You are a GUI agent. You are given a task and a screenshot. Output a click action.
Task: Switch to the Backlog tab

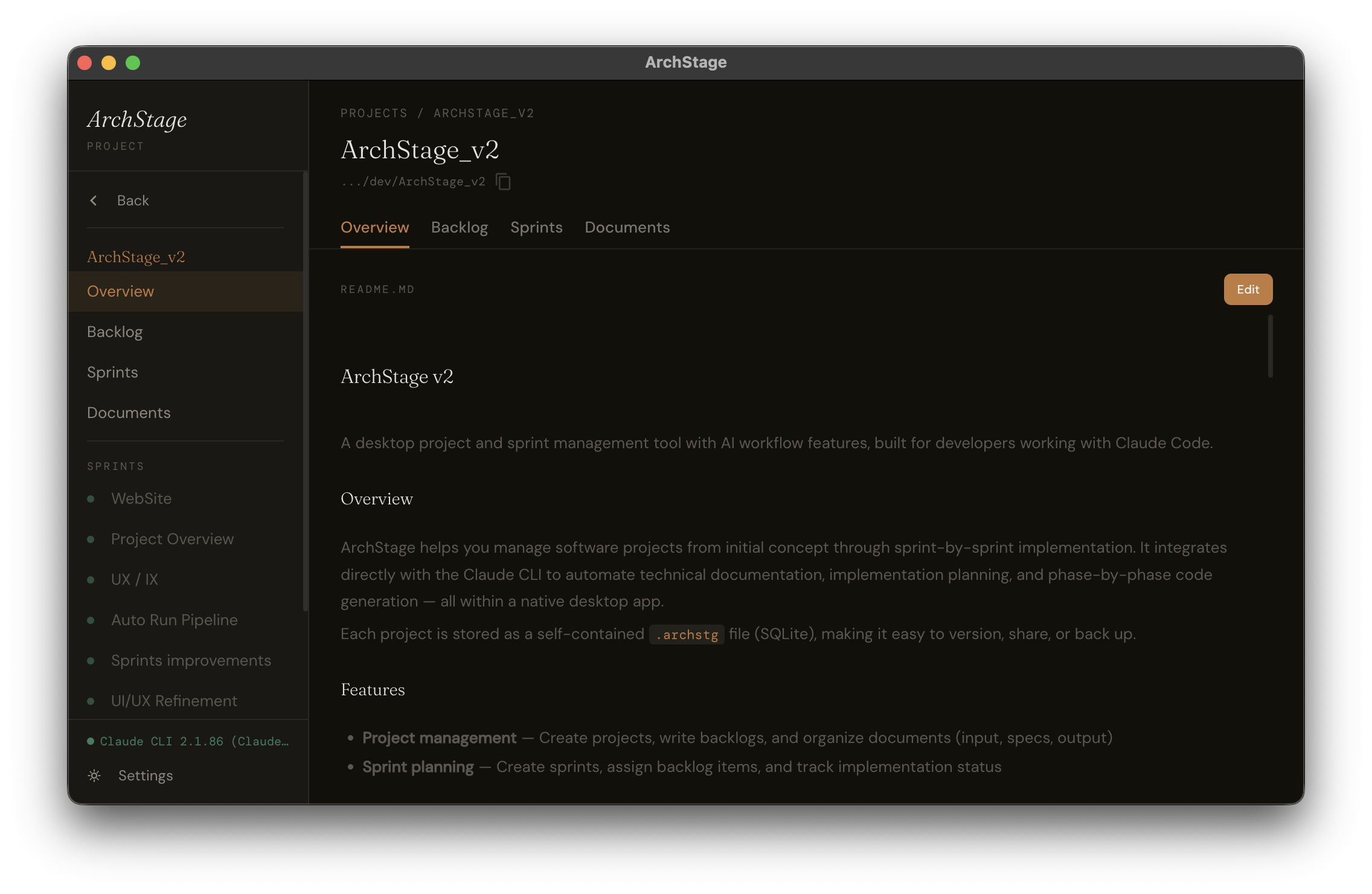(x=460, y=227)
